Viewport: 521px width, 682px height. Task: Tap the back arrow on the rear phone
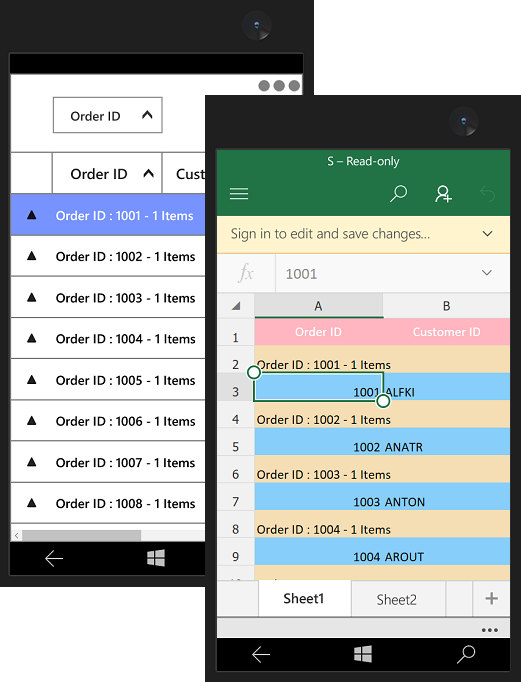pyautogui.click(x=54, y=558)
